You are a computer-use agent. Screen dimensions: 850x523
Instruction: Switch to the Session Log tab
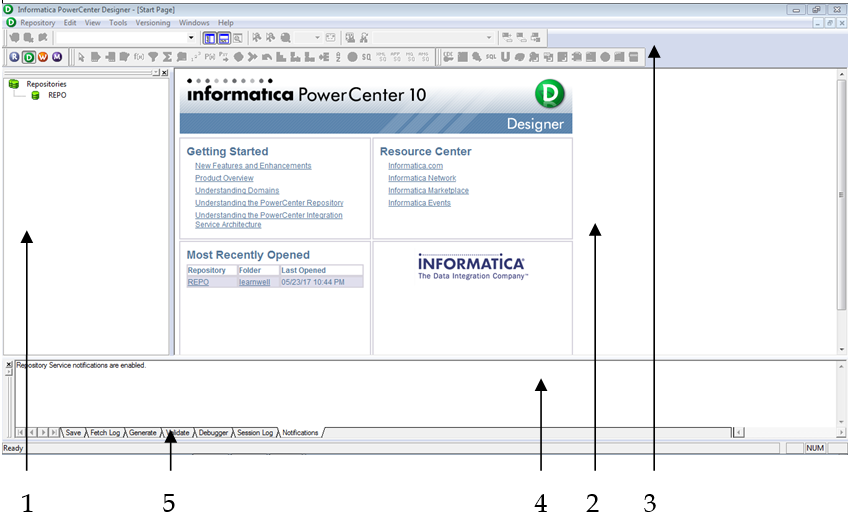[x=255, y=432]
